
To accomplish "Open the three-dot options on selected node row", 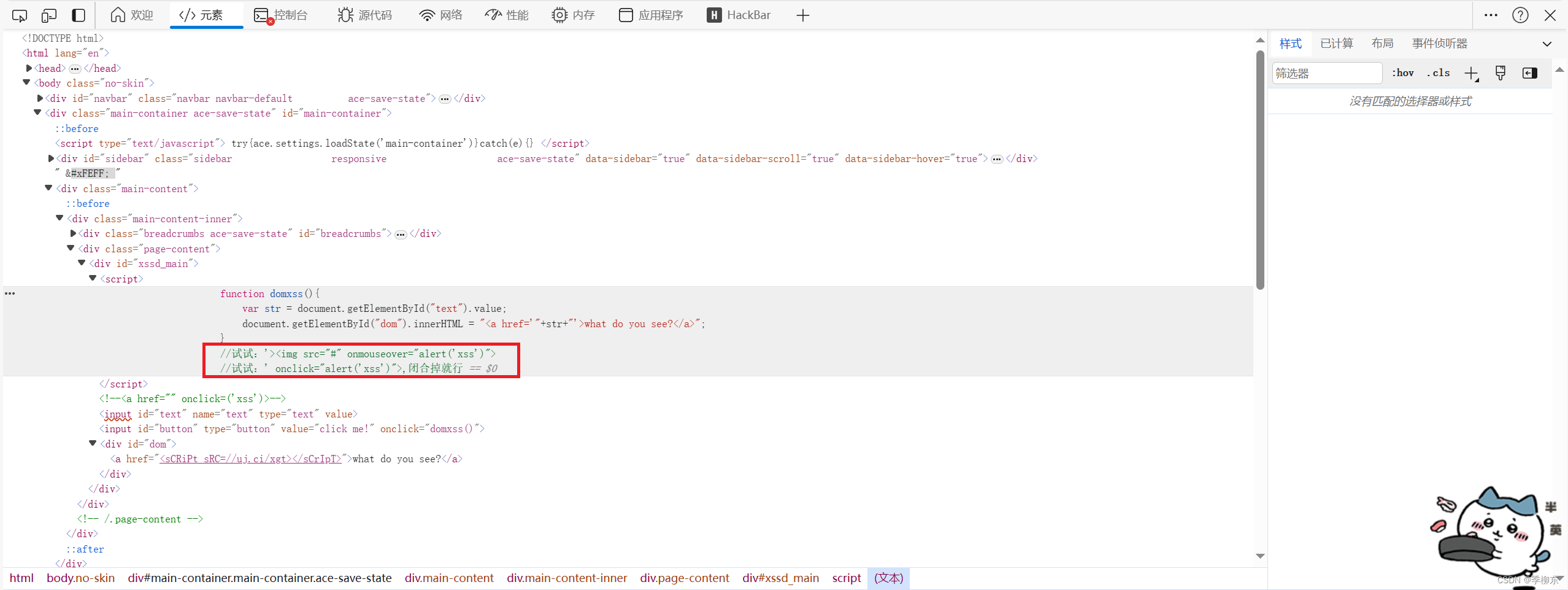I will pyautogui.click(x=10, y=293).
